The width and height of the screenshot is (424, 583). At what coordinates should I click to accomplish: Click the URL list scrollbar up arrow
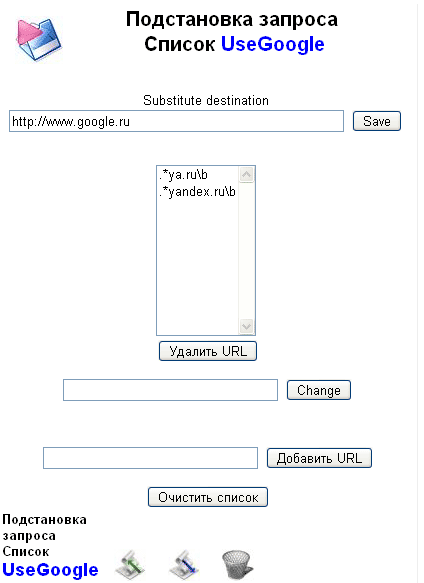(x=247, y=174)
